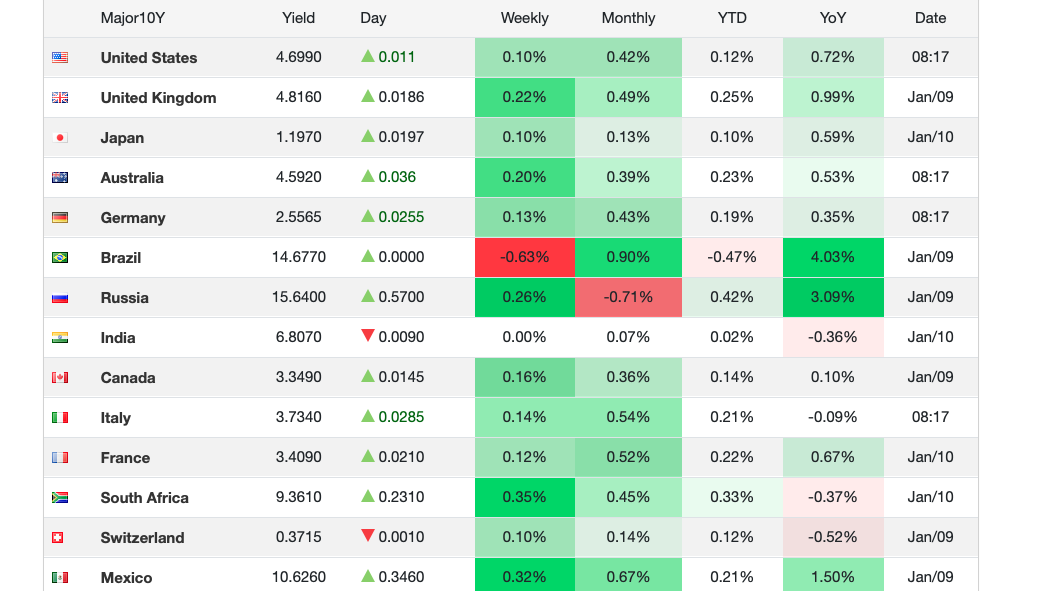Click the Russia flag icon
1058x591 pixels.
pos(60,298)
